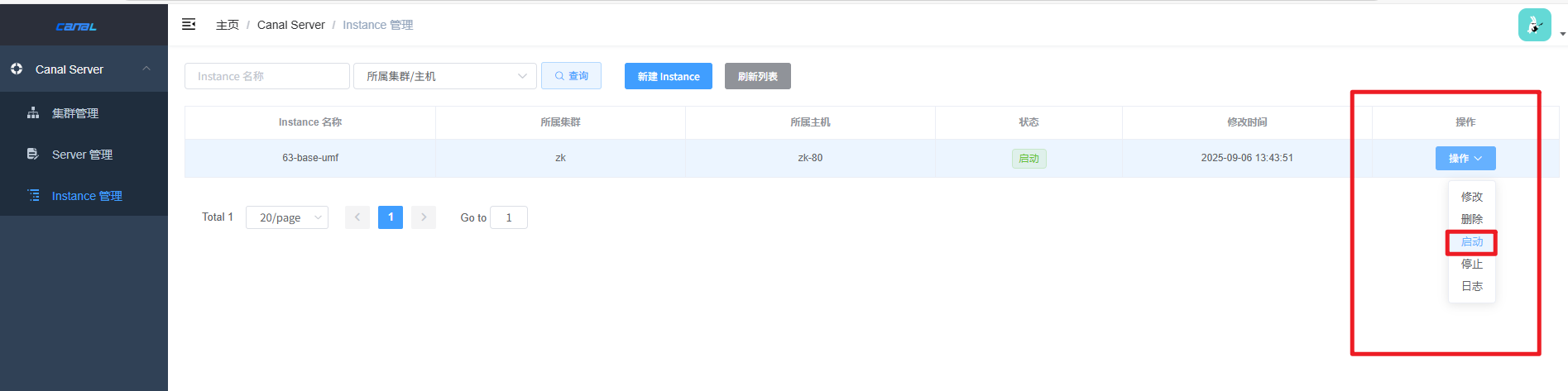Click the green 启动 status tag
1568x391 pixels.
tap(1029, 158)
